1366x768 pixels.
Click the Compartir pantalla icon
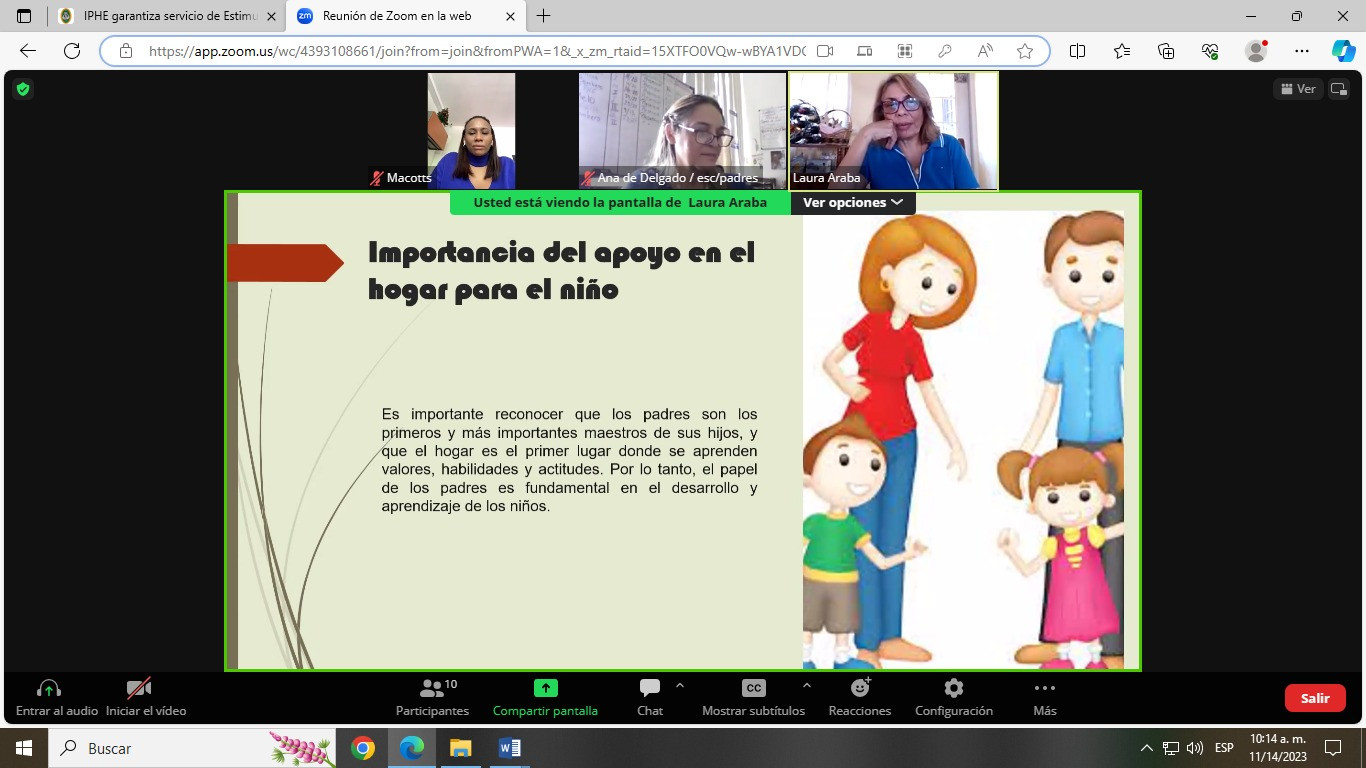pos(545,688)
